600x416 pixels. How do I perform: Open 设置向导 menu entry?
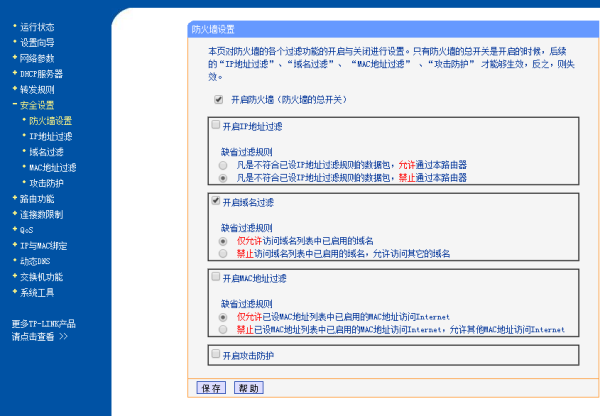(x=37, y=42)
